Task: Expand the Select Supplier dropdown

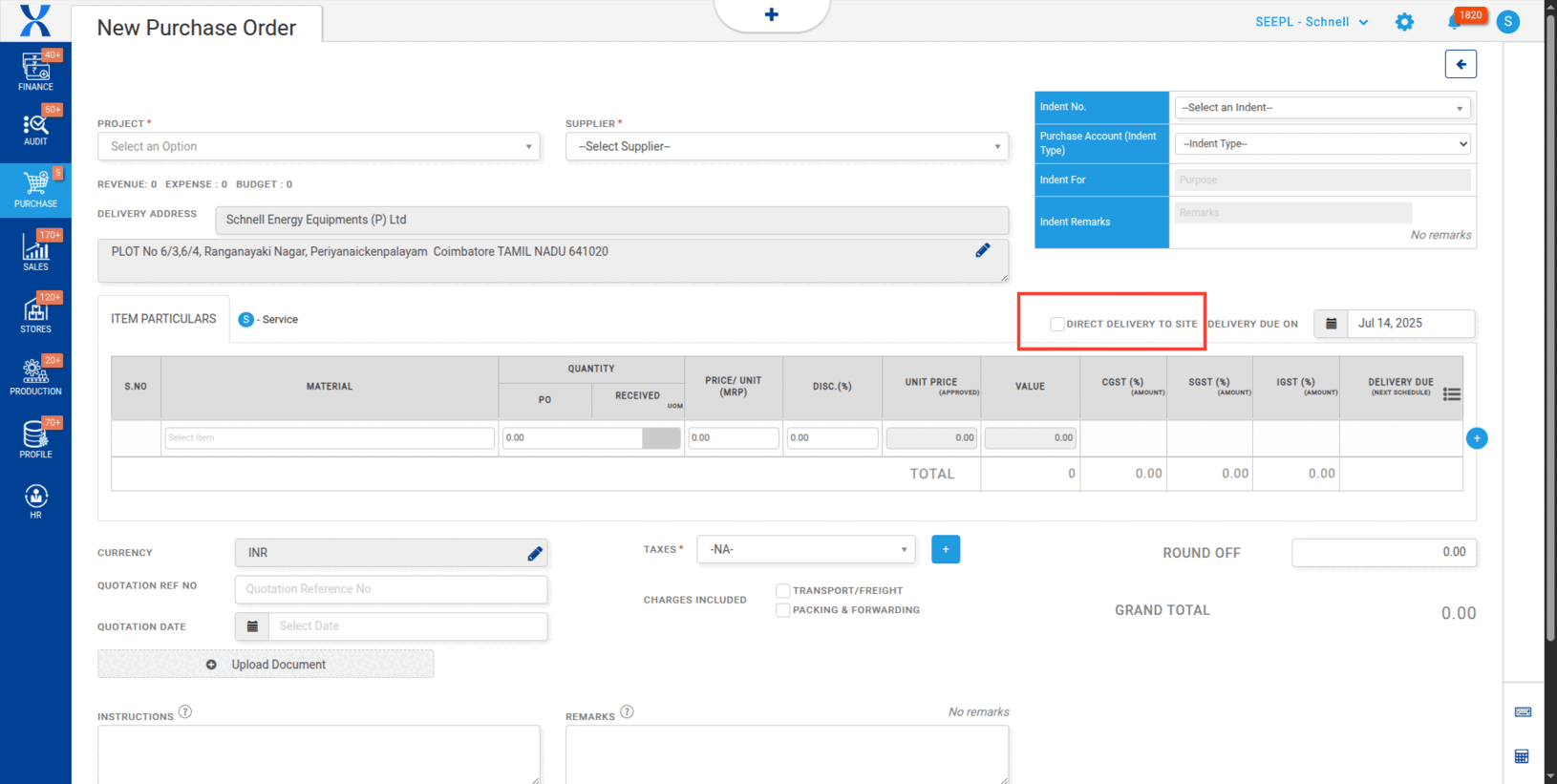Action: pyautogui.click(x=786, y=146)
